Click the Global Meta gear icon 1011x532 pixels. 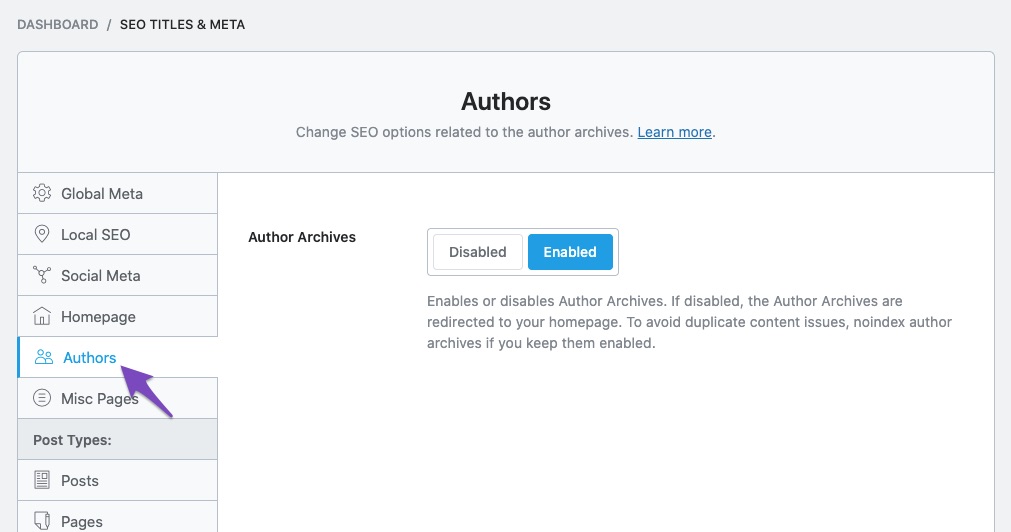coord(42,193)
